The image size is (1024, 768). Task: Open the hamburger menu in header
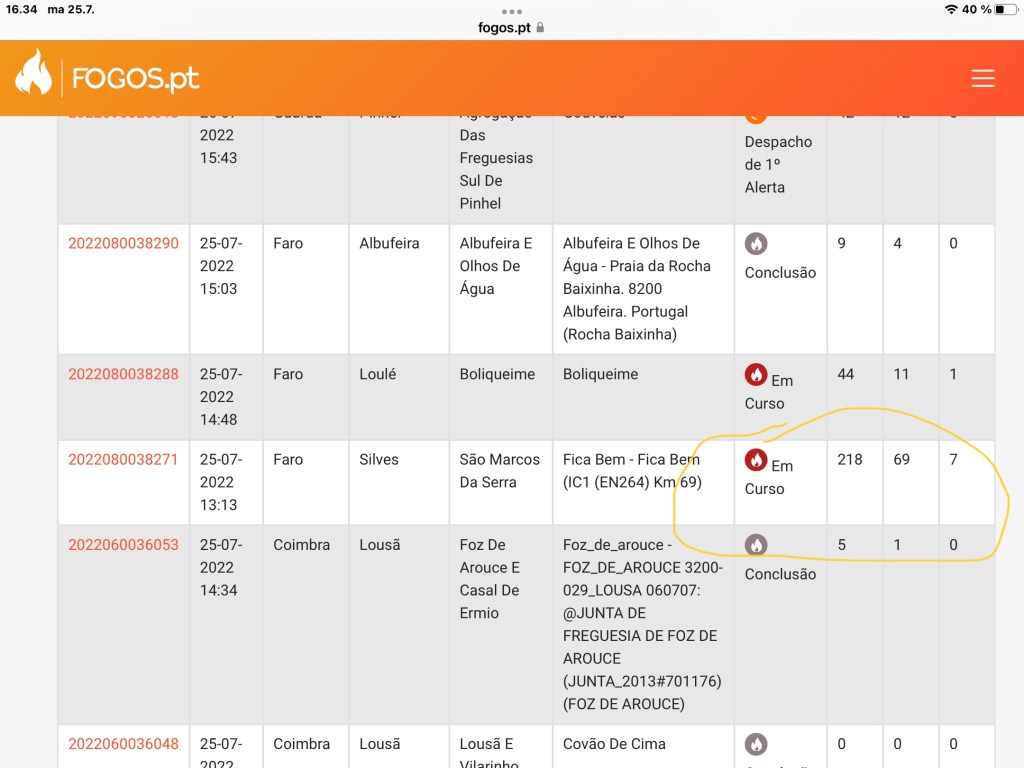click(x=983, y=79)
